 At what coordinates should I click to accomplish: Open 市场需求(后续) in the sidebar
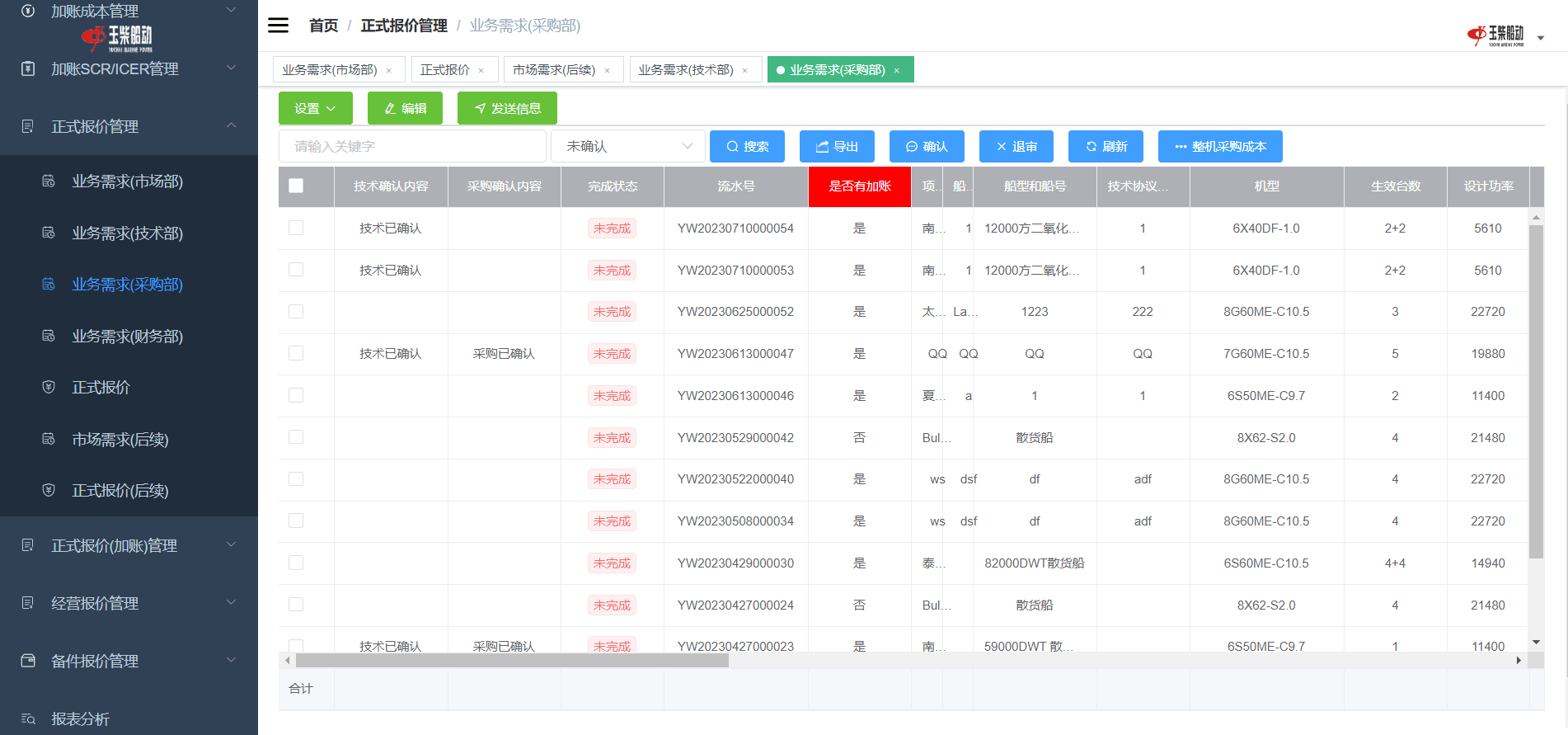120,440
